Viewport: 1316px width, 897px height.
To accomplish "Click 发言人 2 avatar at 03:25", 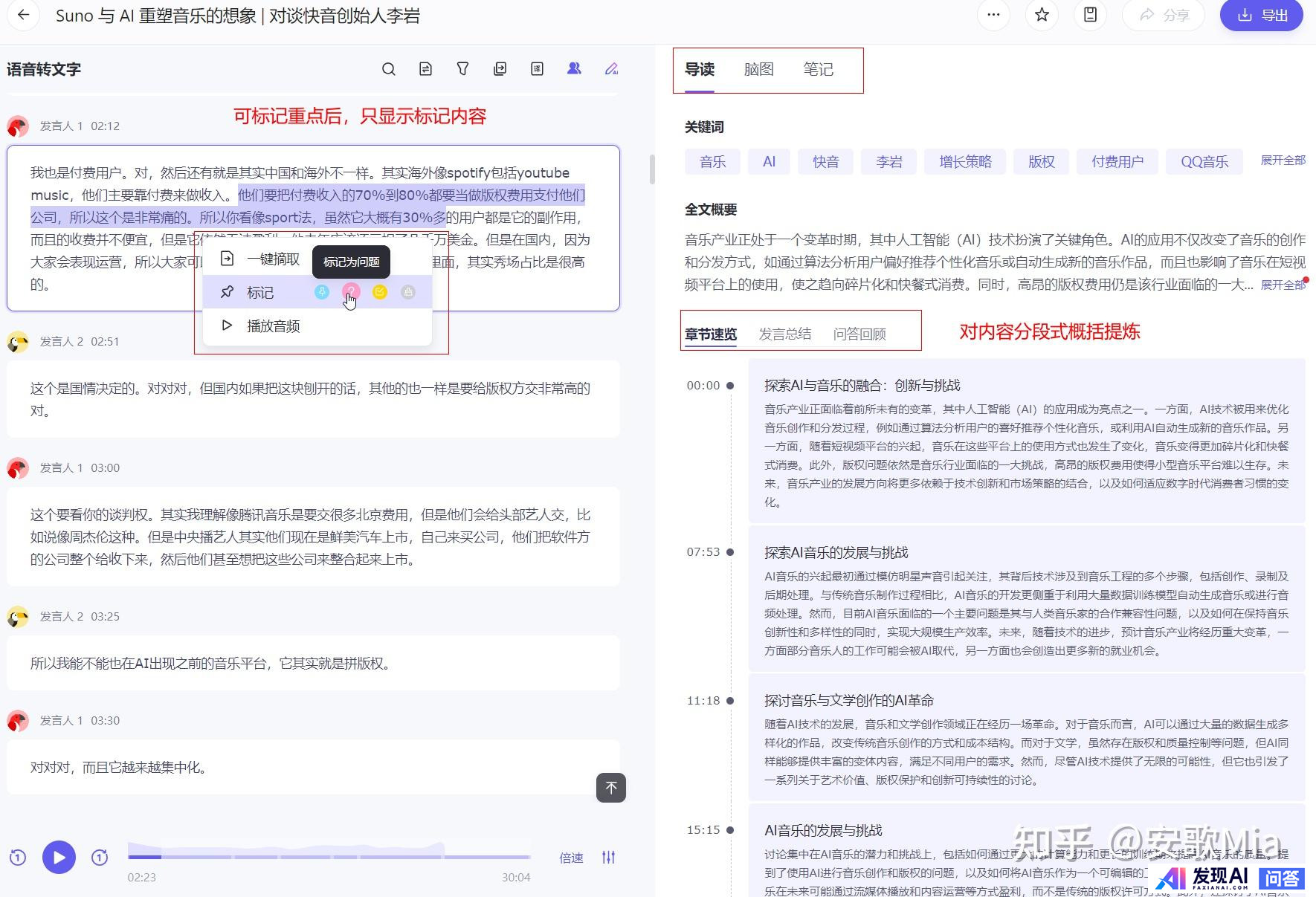I will 18,617.
